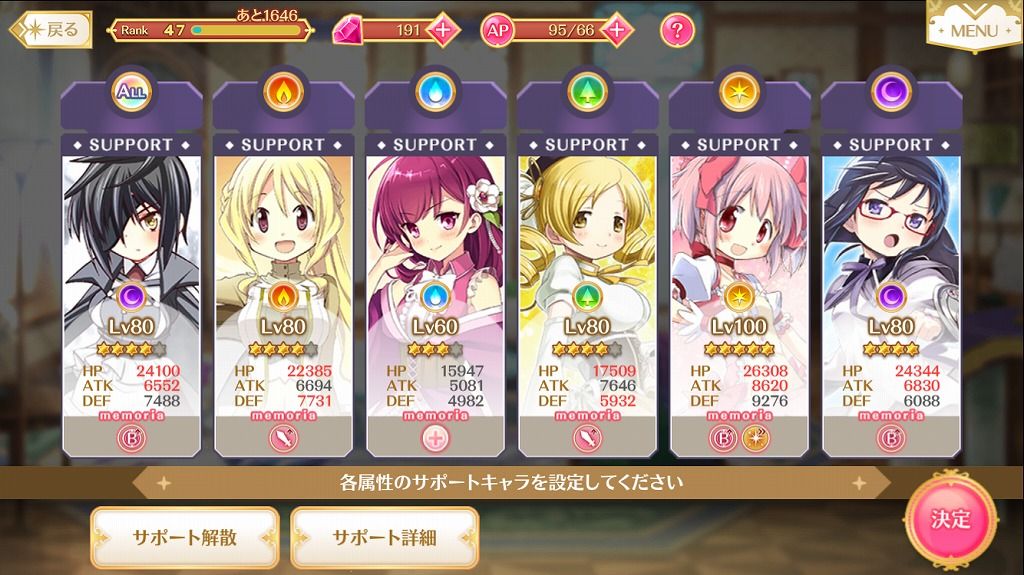Image resolution: width=1024 pixels, height=575 pixels.
Task: Select the ALL attribute support tab icon
Action: click(131, 91)
